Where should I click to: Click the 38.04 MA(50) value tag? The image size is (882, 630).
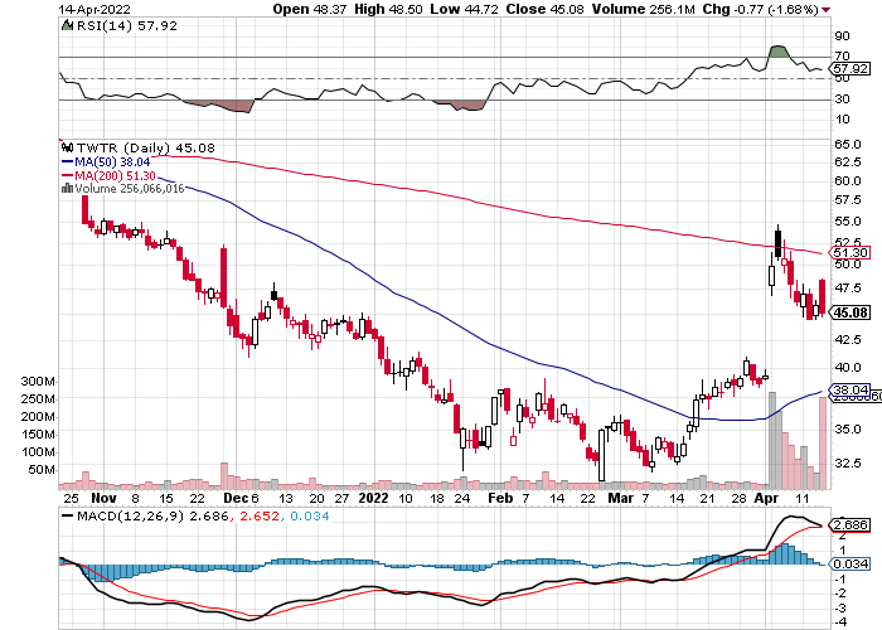(x=850, y=390)
